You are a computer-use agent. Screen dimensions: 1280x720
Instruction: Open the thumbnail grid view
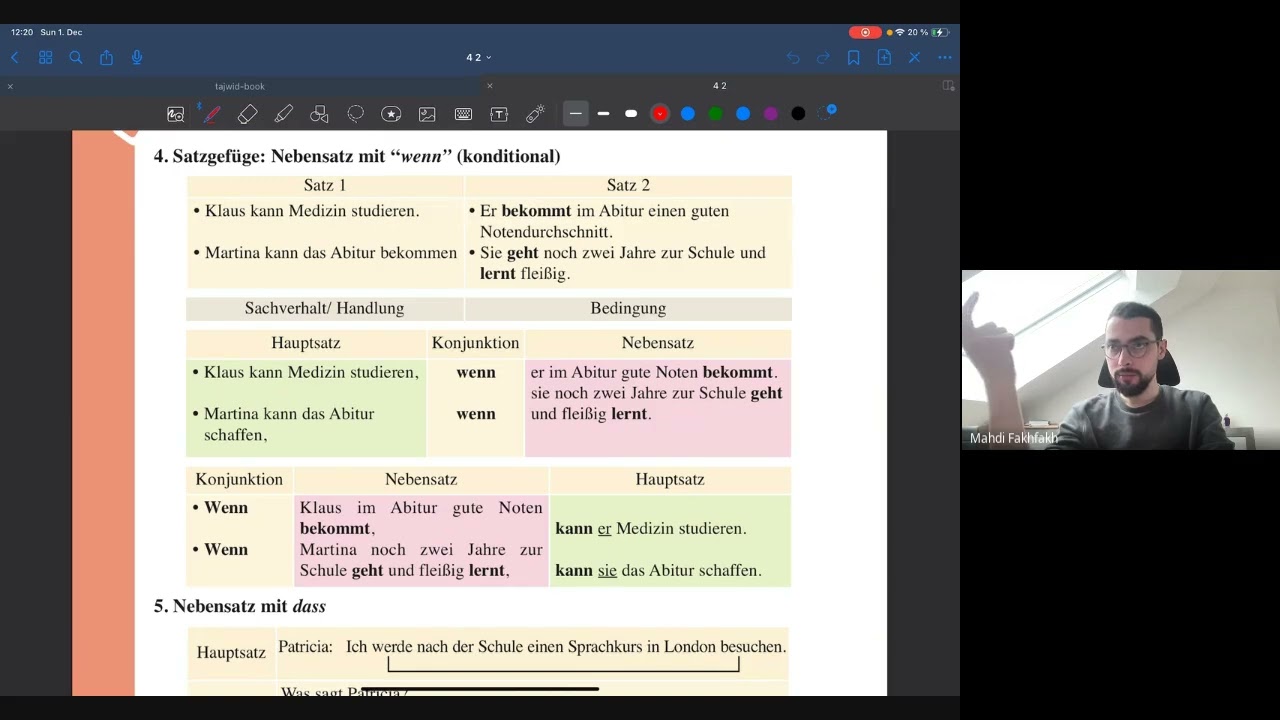click(x=45, y=58)
